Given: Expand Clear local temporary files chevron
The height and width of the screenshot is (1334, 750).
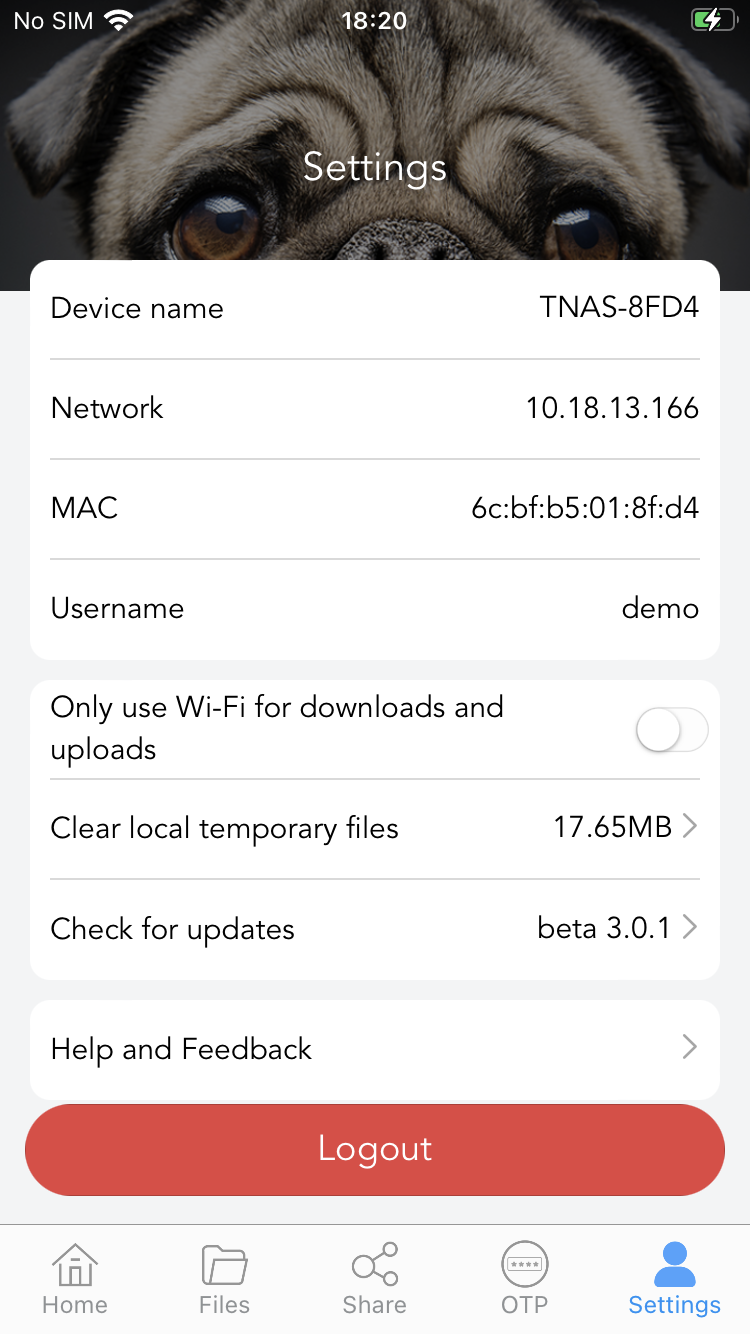Looking at the screenshot, I should [x=690, y=827].
